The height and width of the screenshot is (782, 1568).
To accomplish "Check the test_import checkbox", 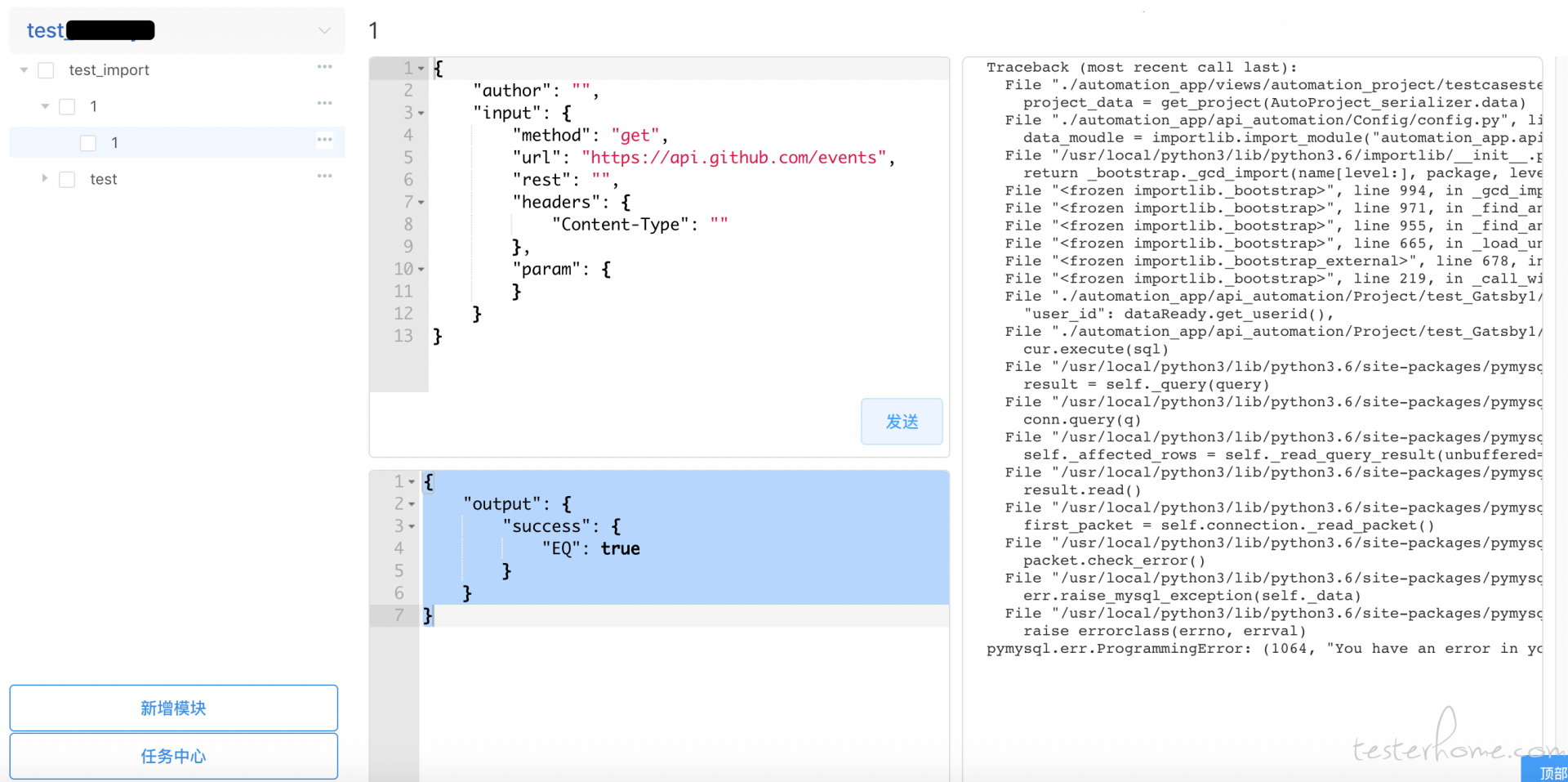I will [x=47, y=70].
